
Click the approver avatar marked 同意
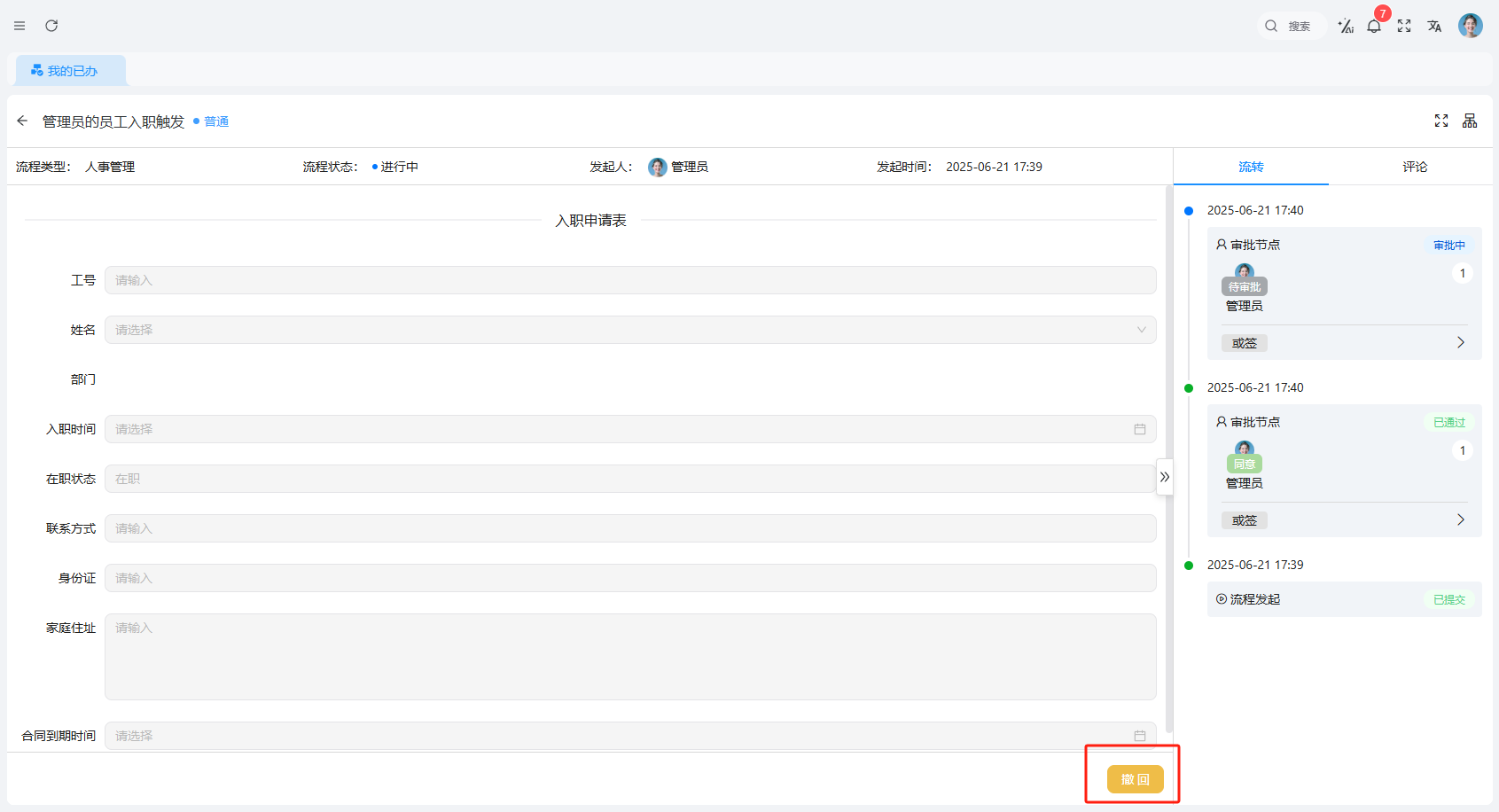point(1245,449)
